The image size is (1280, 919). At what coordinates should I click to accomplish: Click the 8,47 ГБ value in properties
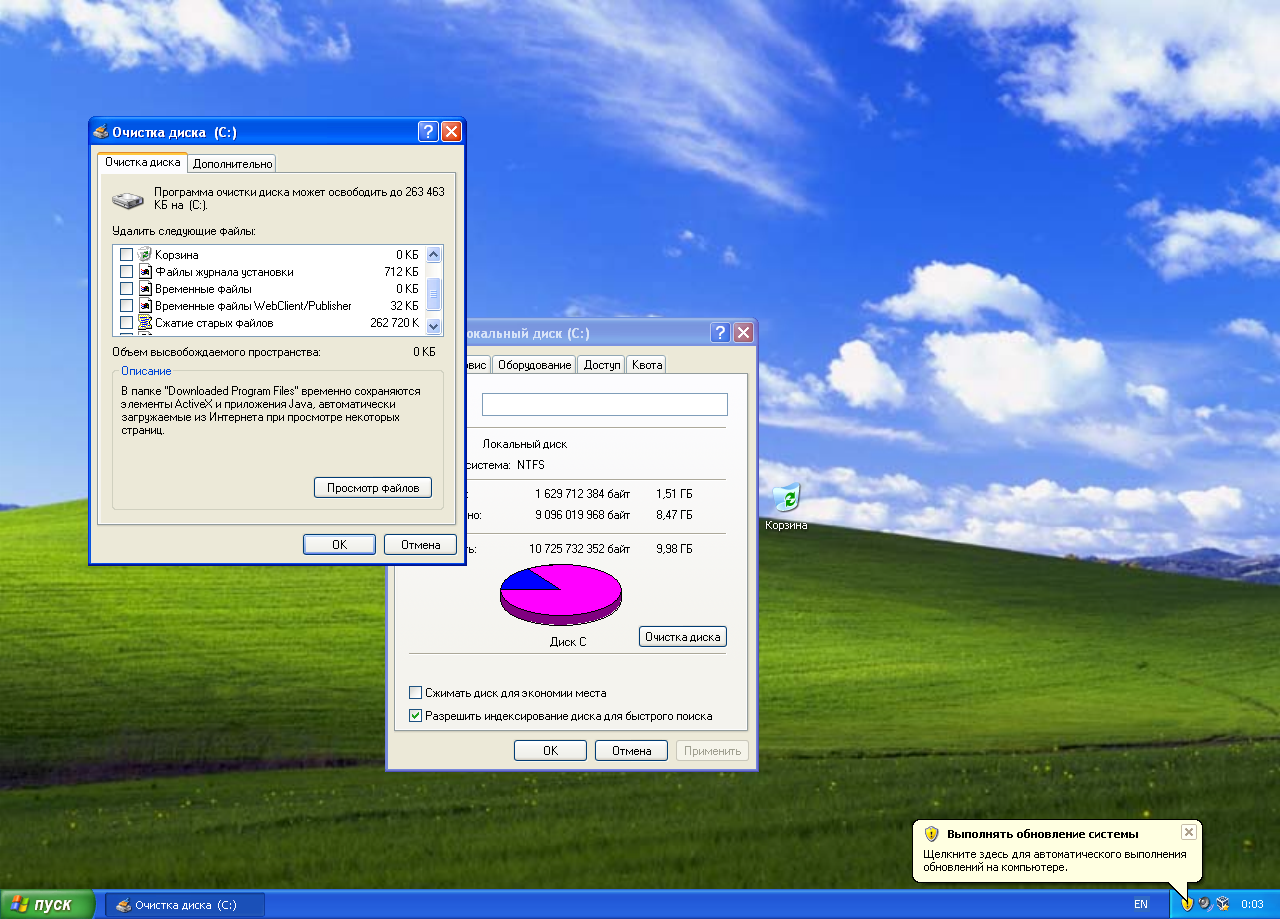click(674, 514)
